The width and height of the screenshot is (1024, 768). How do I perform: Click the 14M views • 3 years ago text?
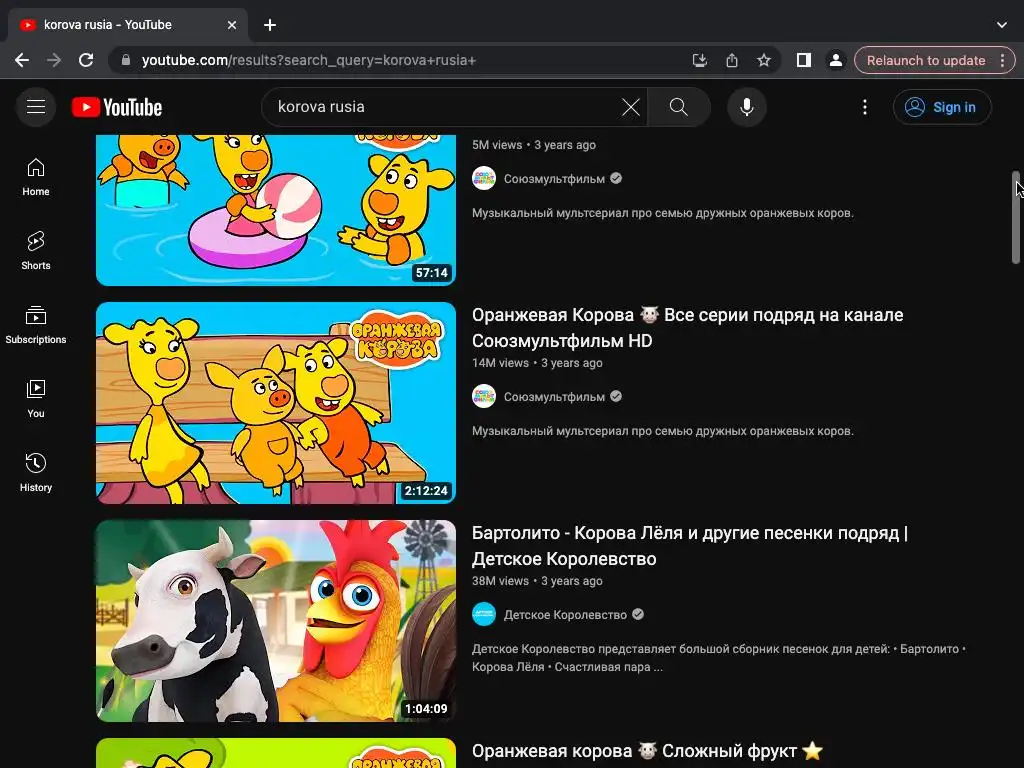coord(537,363)
